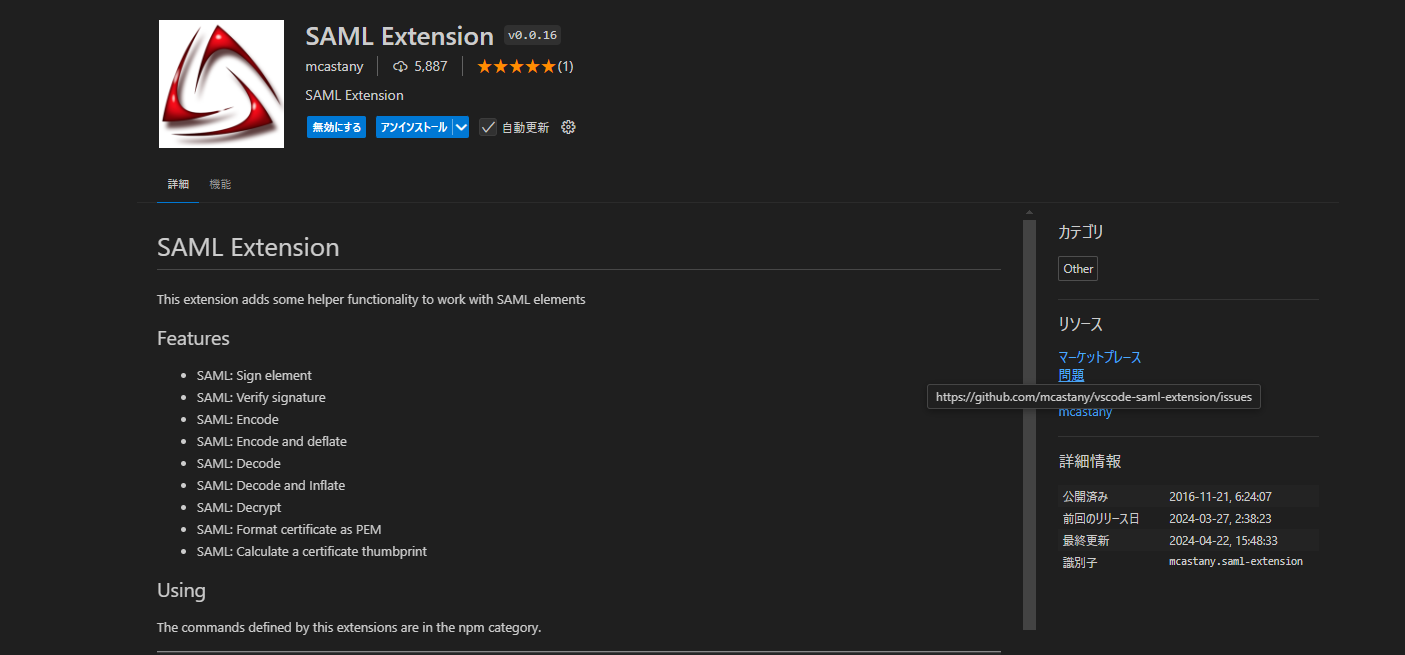Select the 詳細 tab
1405x655 pixels.
[x=178, y=184]
